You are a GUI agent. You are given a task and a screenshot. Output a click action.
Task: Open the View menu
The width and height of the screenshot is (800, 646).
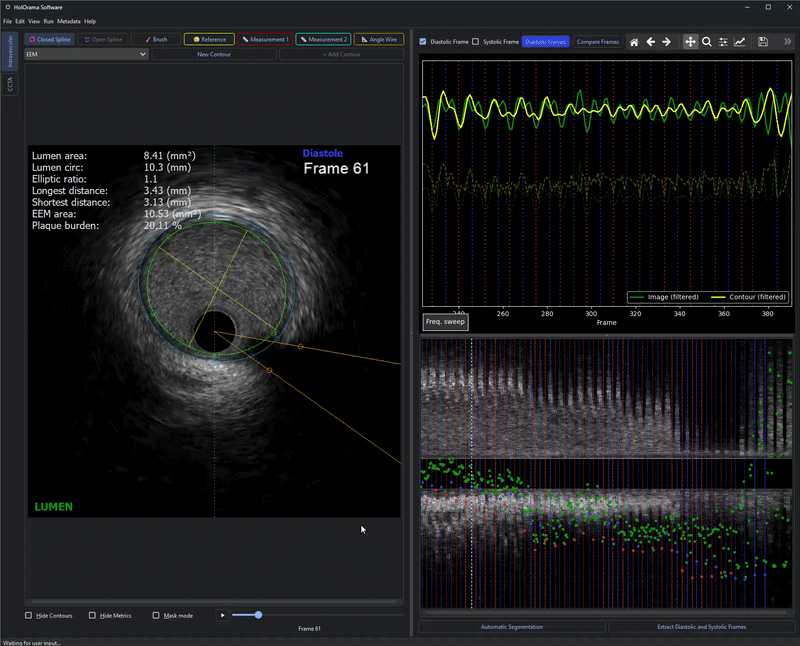click(34, 21)
